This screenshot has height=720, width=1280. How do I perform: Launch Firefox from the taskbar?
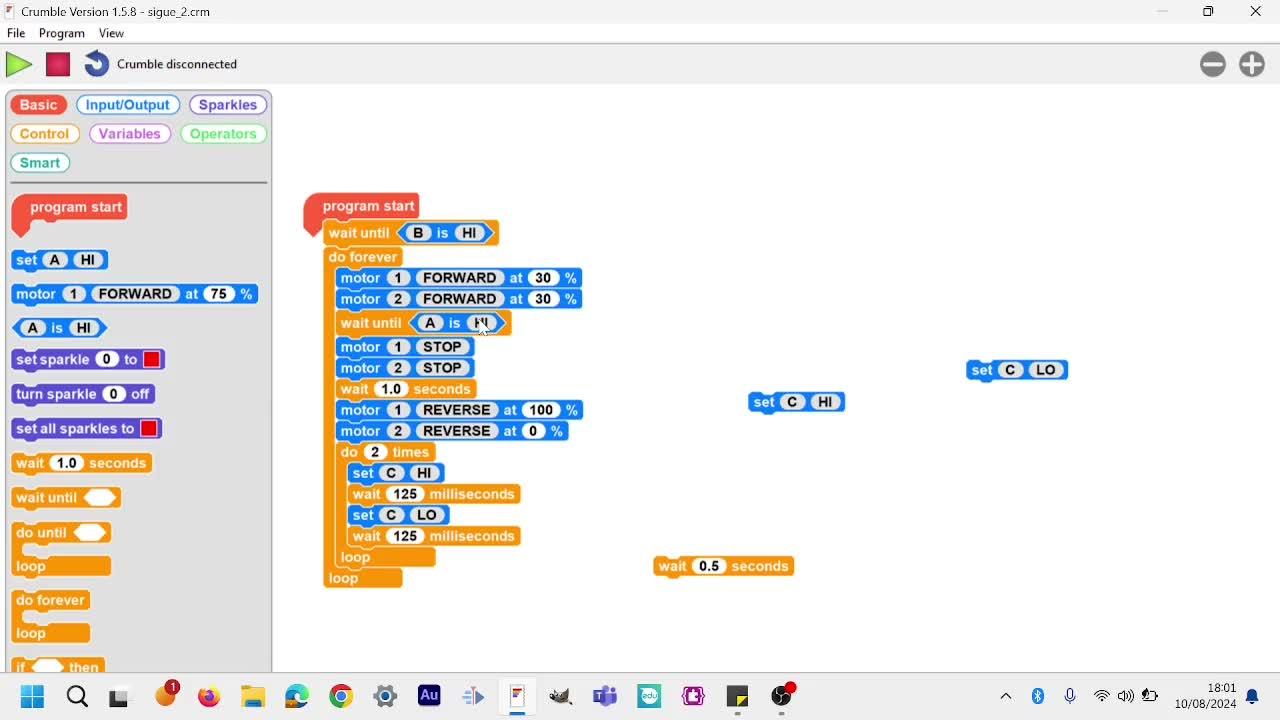[209, 696]
